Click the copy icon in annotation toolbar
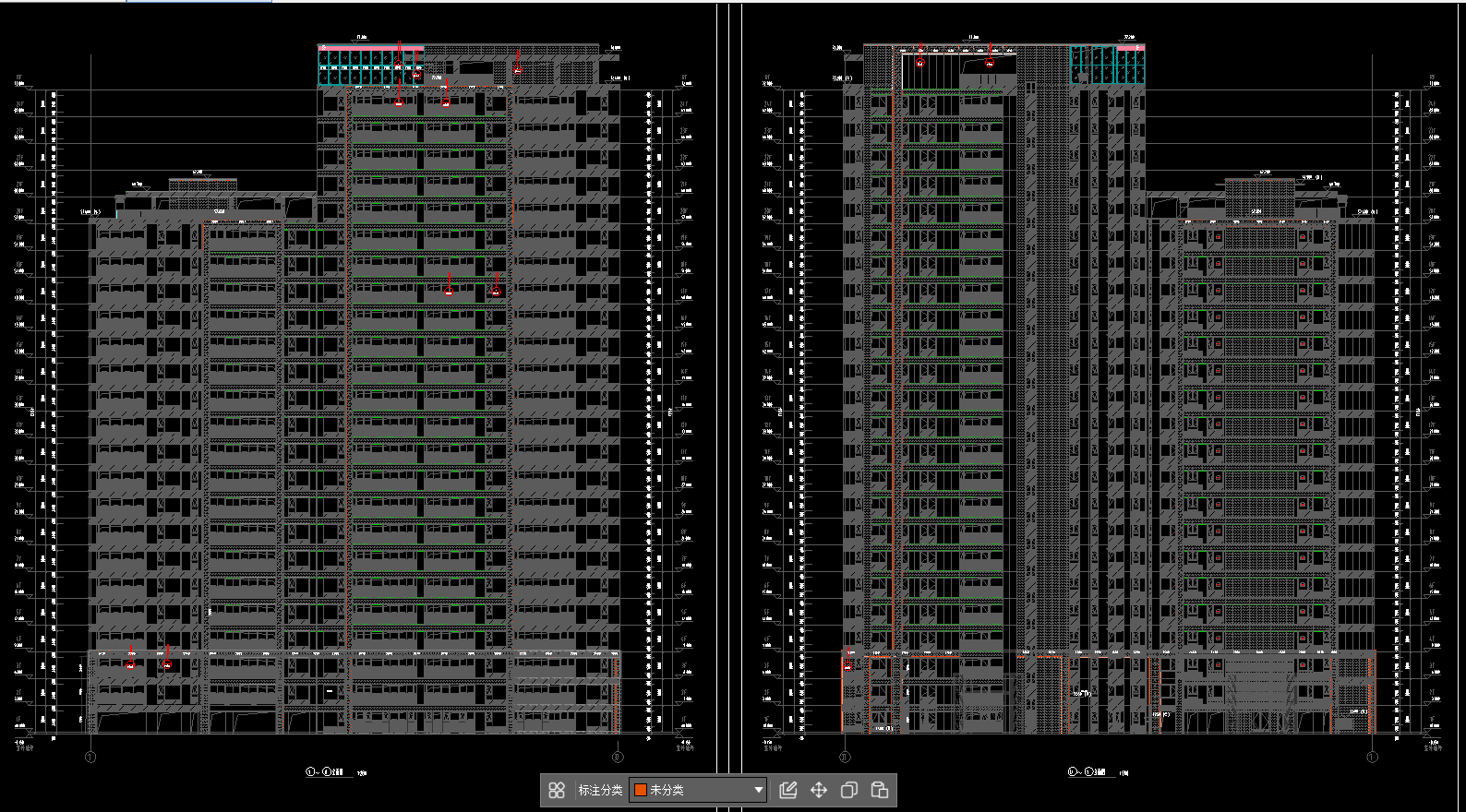The height and width of the screenshot is (812, 1466). (848, 790)
